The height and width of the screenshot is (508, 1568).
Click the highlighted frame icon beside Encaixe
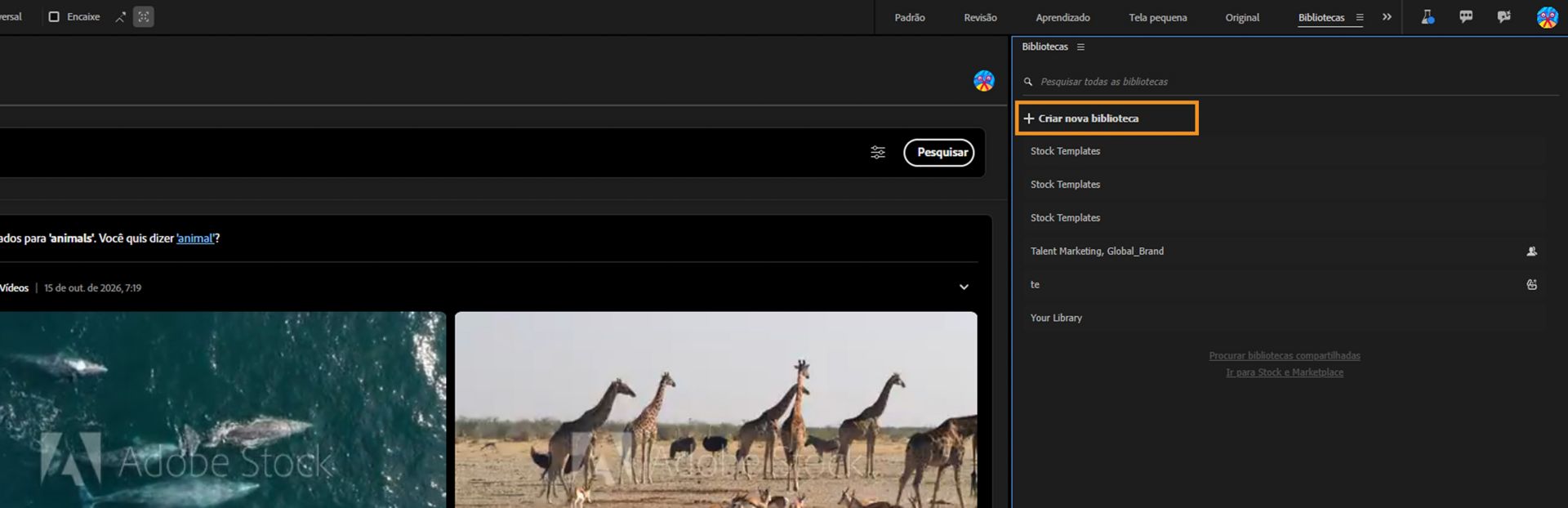[x=144, y=17]
